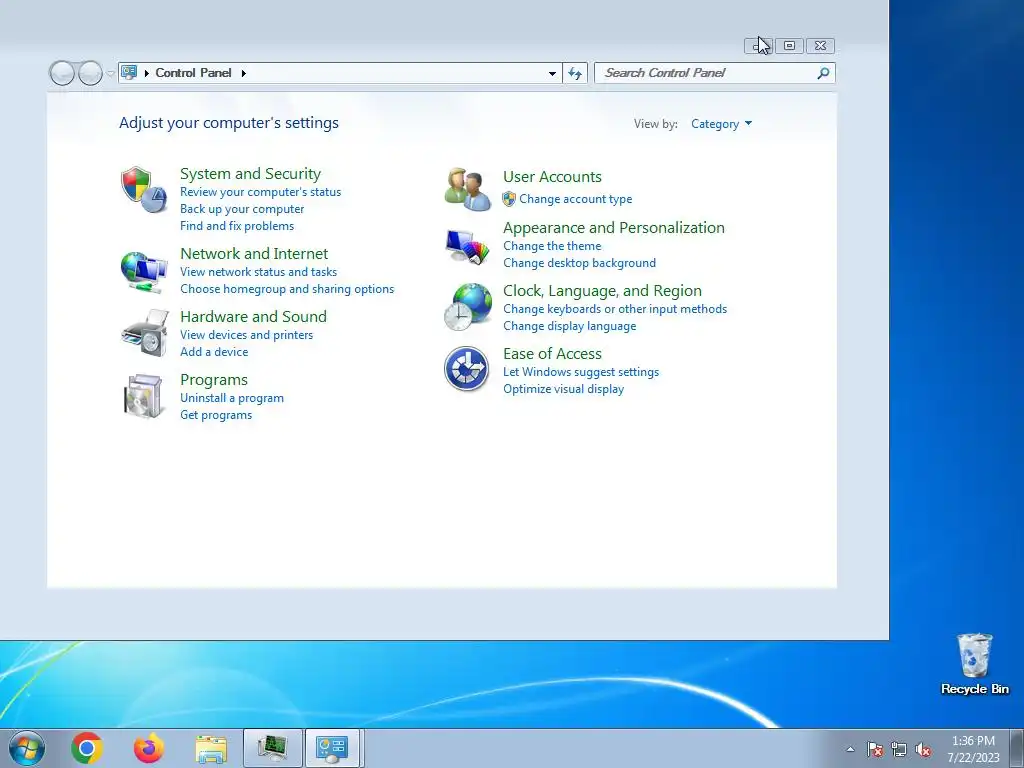The image size is (1024, 768).
Task: Click Change keyboards or other input methods
Action: [x=615, y=309]
